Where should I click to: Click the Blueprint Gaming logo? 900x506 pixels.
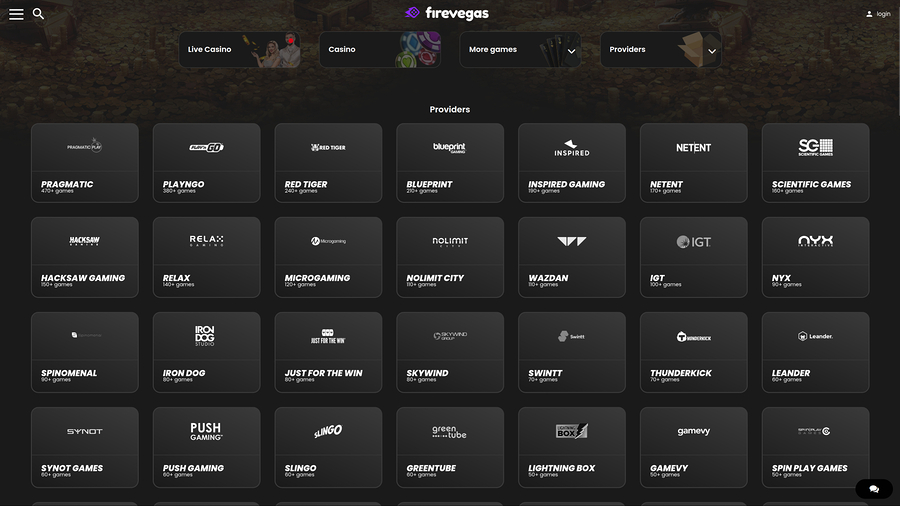click(x=449, y=147)
